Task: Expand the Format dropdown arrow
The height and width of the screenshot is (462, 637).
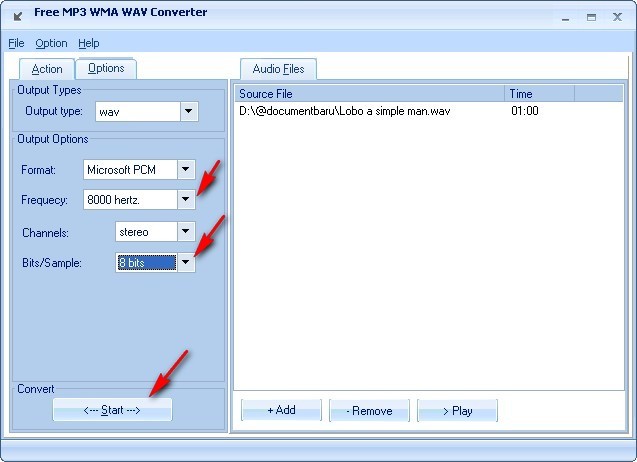Action: (x=186, y=169)
